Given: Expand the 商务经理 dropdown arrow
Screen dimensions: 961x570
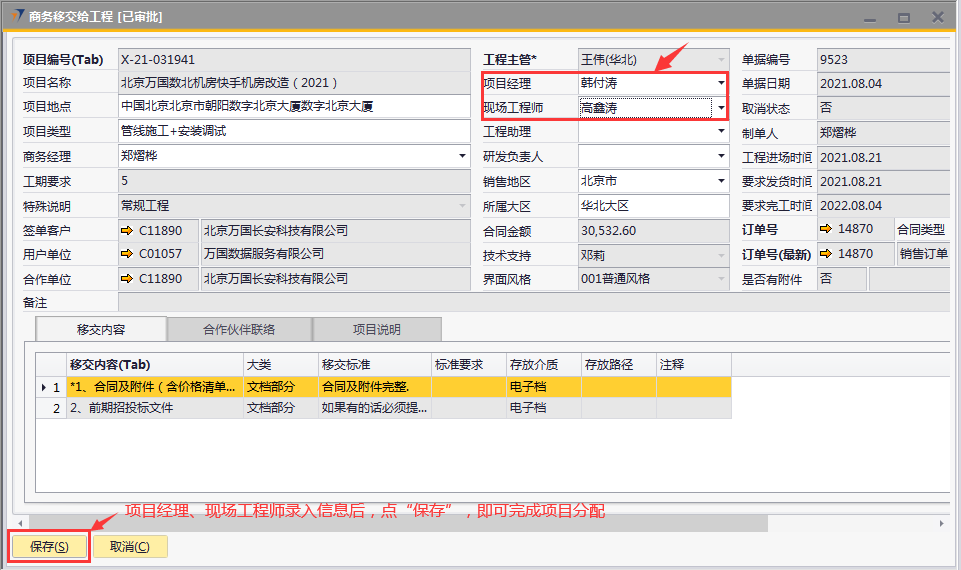Looking at the screenshot, I should tap(462, 156).
